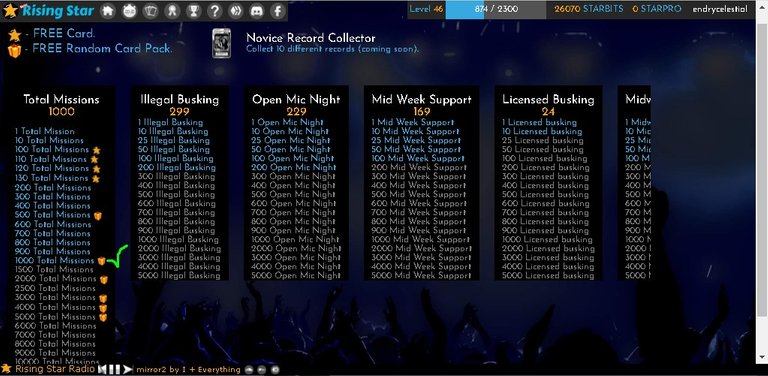The height and width of the screenshot is (376, 768).
Task: Click the gift icon next to 1000 Total Missions
Action: [101, 261]
